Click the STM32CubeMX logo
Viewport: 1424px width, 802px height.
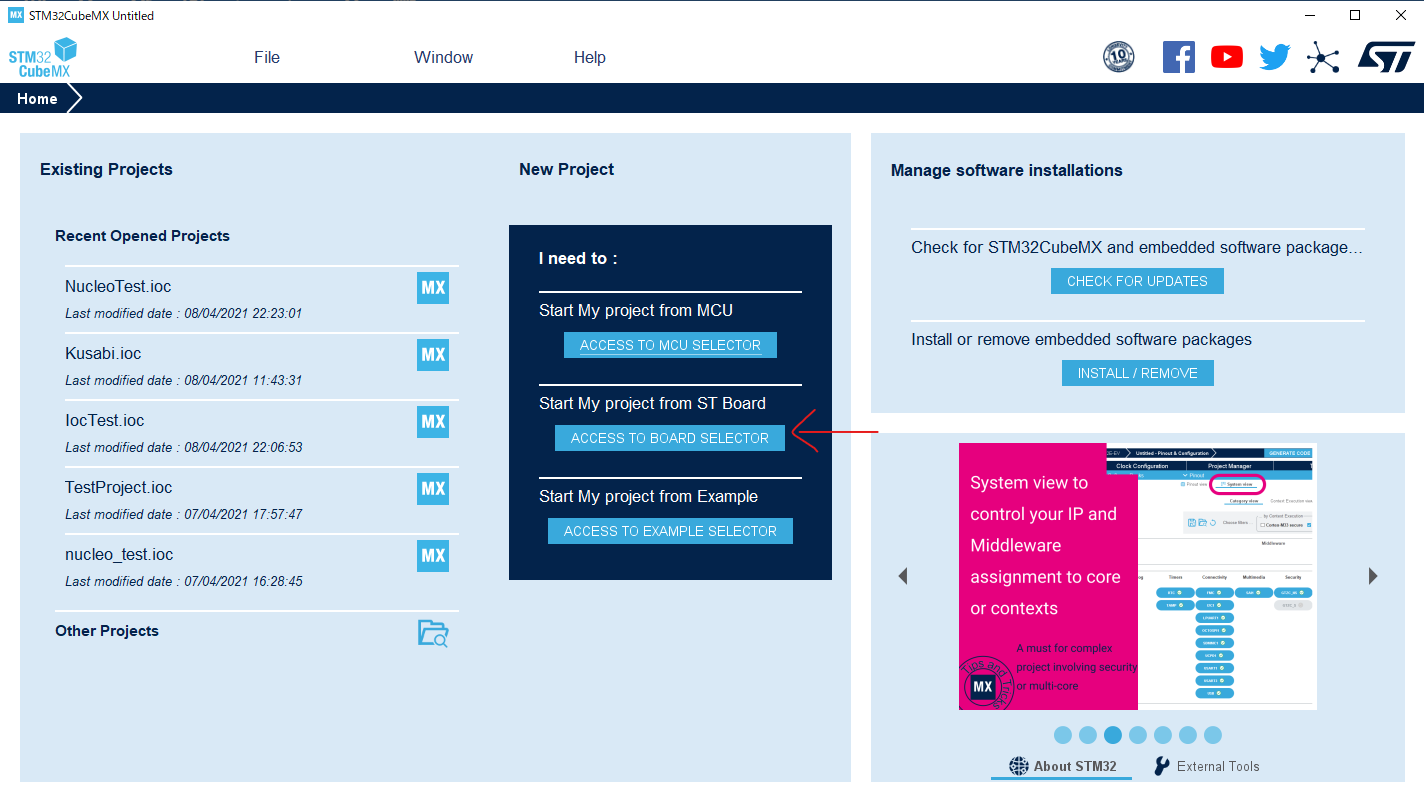tap(43, 58)
